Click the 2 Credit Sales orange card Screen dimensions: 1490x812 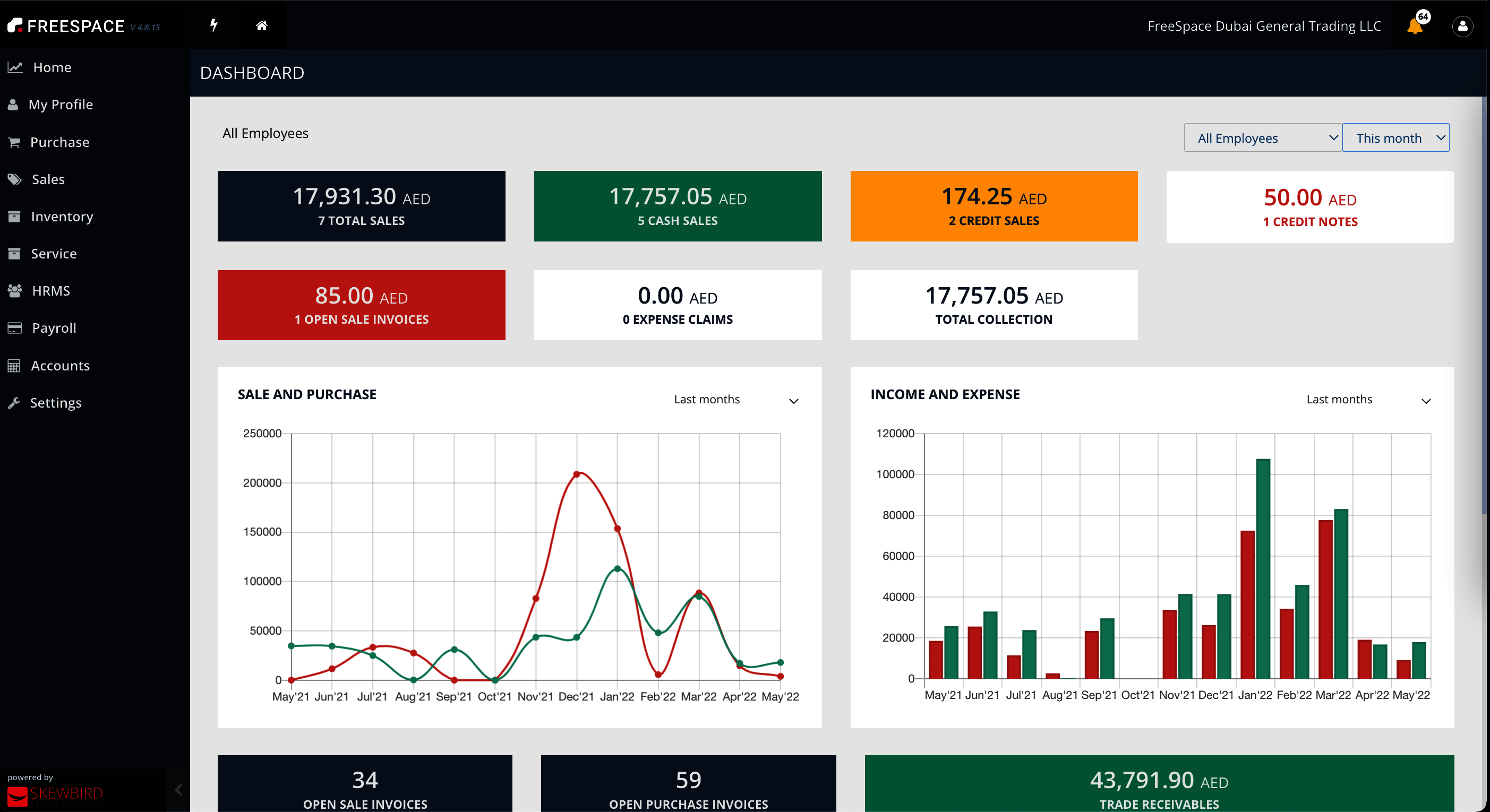click(x=993, y=206)
